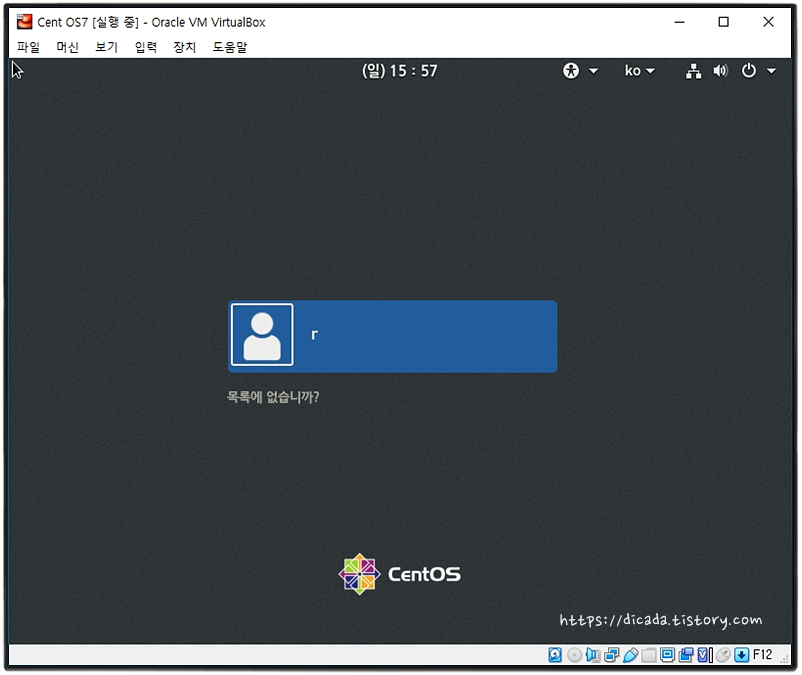Click the audio status icon in status bar

593,655
